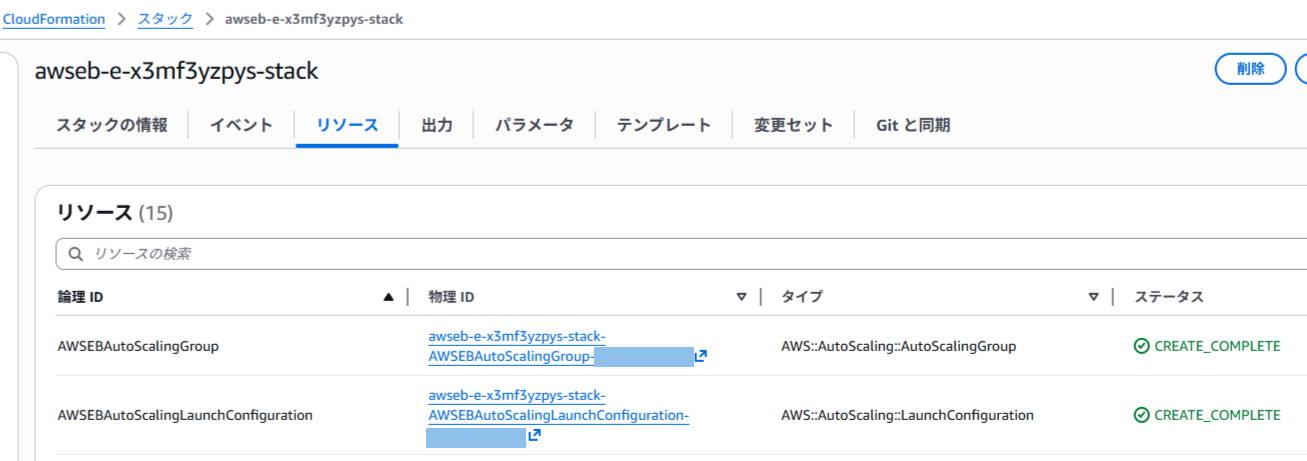Click AWS::AutoScaling::LaunchConfiguration type cell
1307x461 pixels.
click(907, 415)
